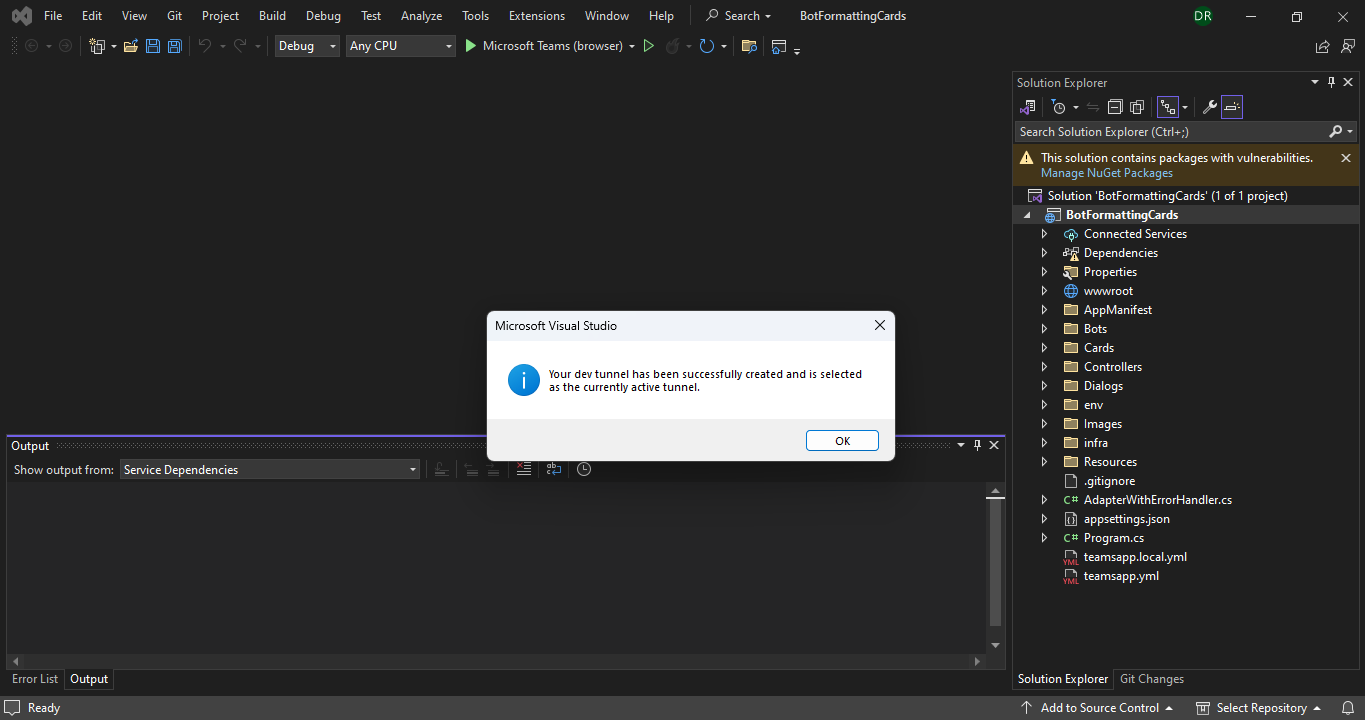This screenshot has width=1365, height=720.
Task: Expand the AppManifest folder
Action: pos(1044,310)
